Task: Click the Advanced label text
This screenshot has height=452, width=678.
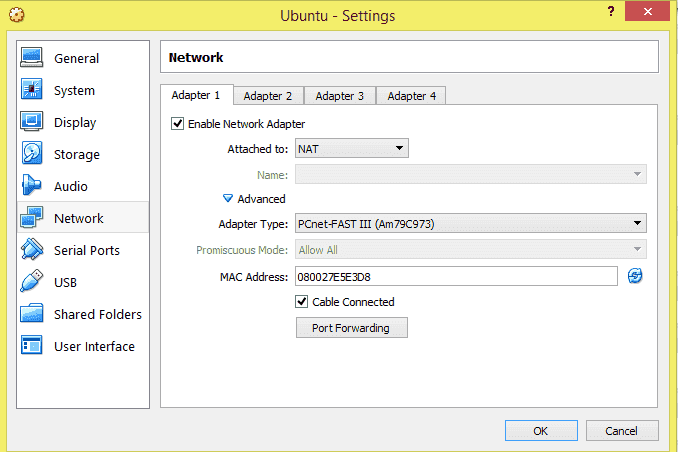Action: click(262, 199)
